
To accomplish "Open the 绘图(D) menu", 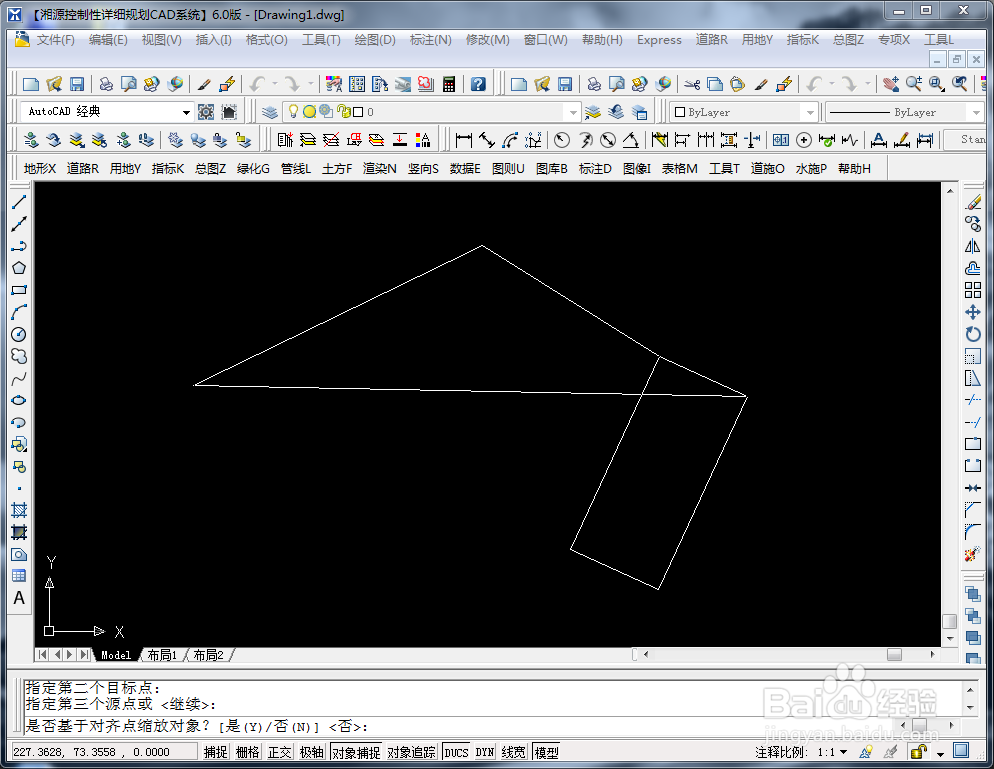I will pos(375,40).
